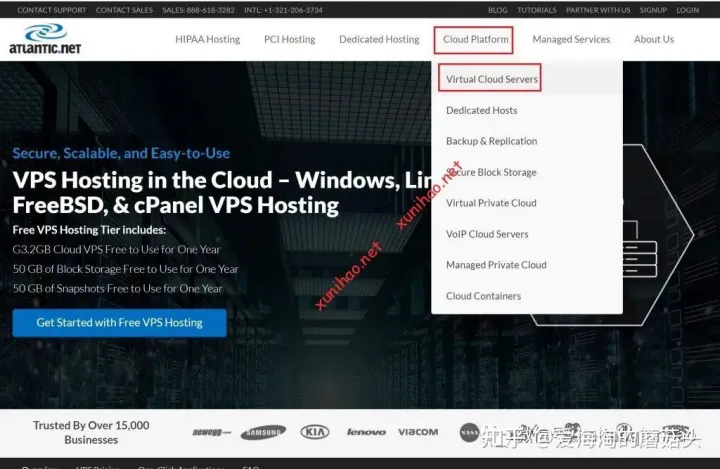Image resolution: width=720 pixels, height=469 pixels.
Task: Click the Lenovo logo
Action: click(366, 432)
